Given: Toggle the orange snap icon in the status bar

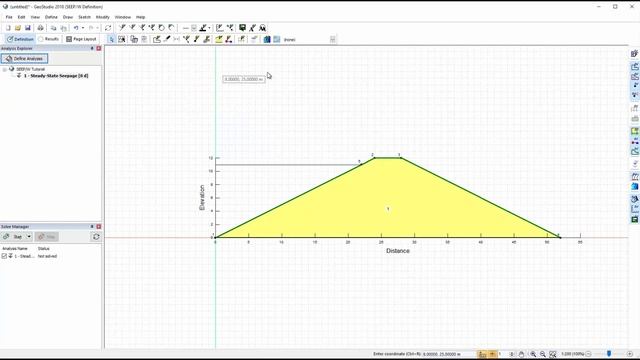Looking at the screenshot, I should coord(492,354).
